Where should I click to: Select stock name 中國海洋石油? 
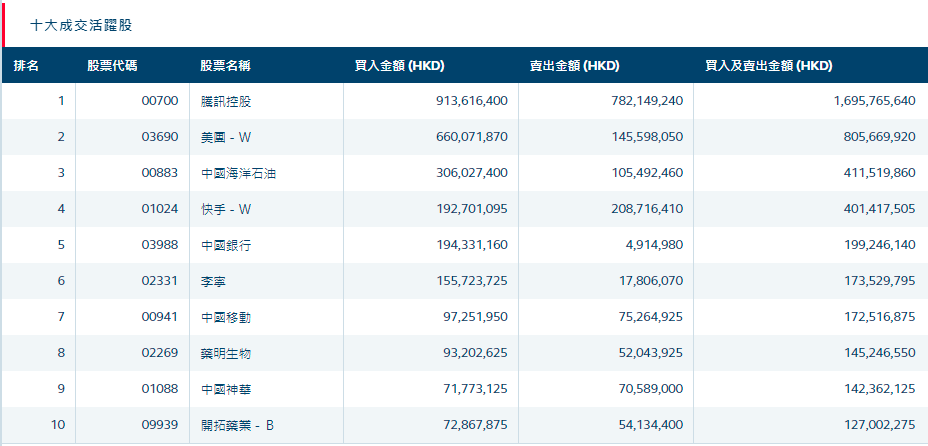click(238, 173)
